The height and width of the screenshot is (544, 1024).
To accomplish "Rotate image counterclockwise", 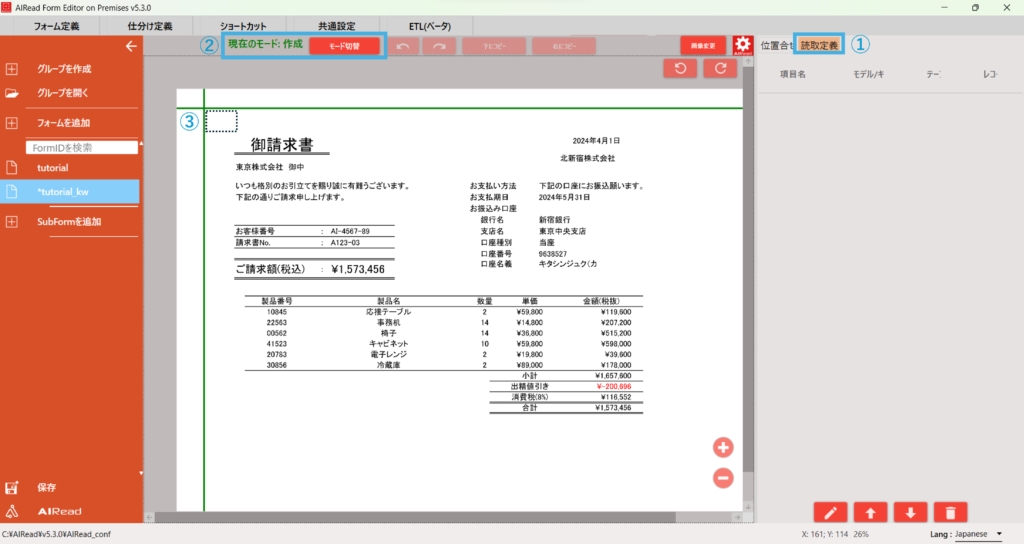I will click(681, 68).
